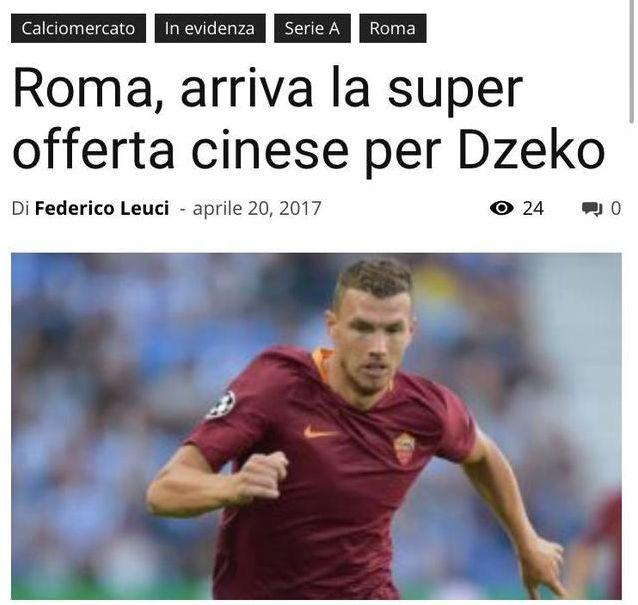The image size is (638, 605).
Task: Click the comments speech bubble icon
Action: [x=592, y=209]
